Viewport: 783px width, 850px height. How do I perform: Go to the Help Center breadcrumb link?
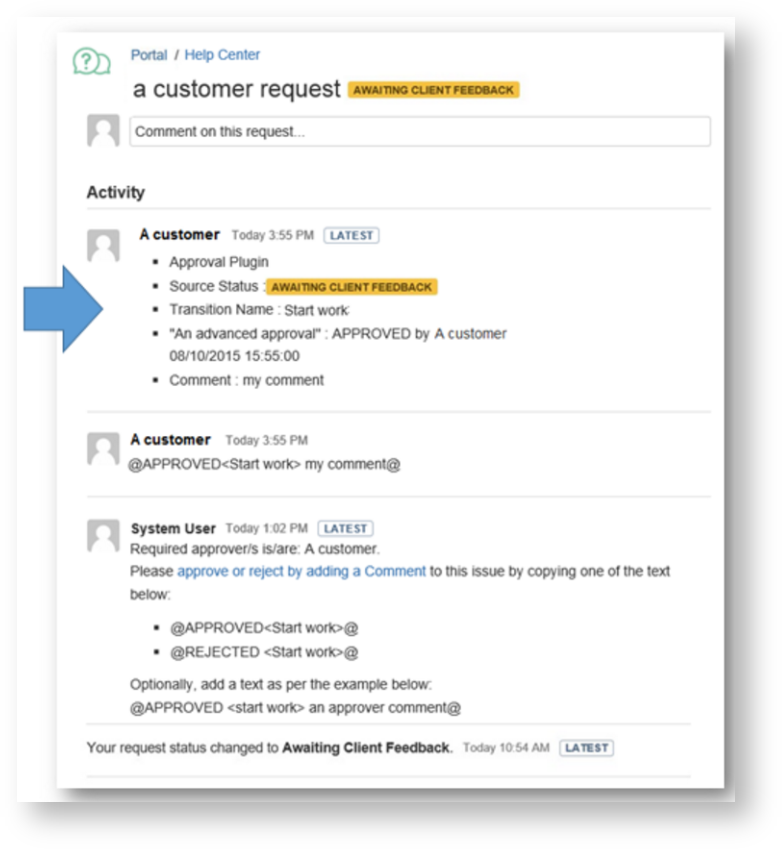[x=222, y=55]
